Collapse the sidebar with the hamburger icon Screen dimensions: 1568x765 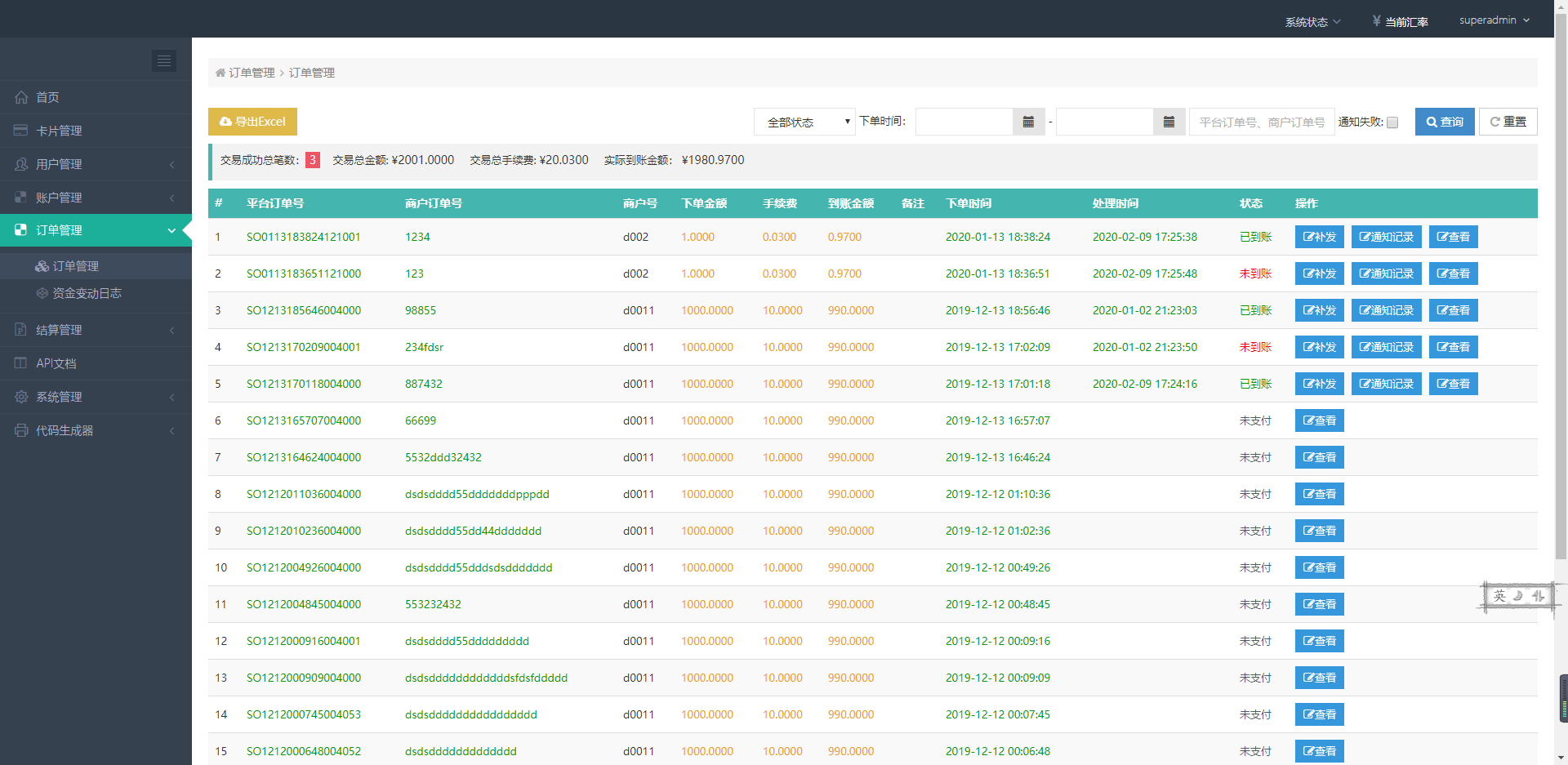(164, 60)
